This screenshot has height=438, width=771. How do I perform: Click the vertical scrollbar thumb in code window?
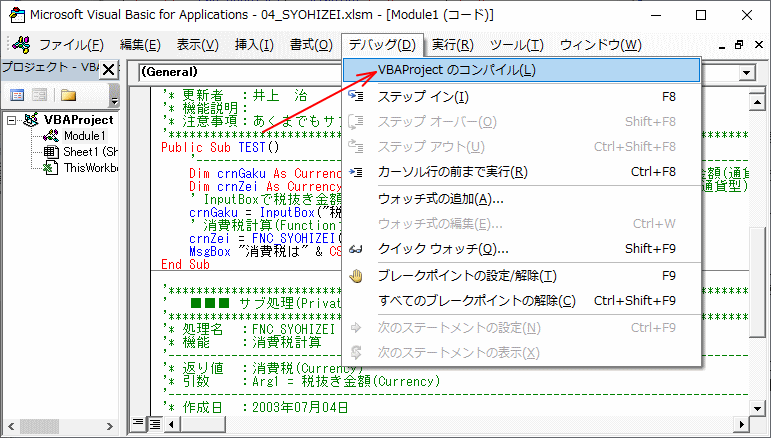click(757, 283)
